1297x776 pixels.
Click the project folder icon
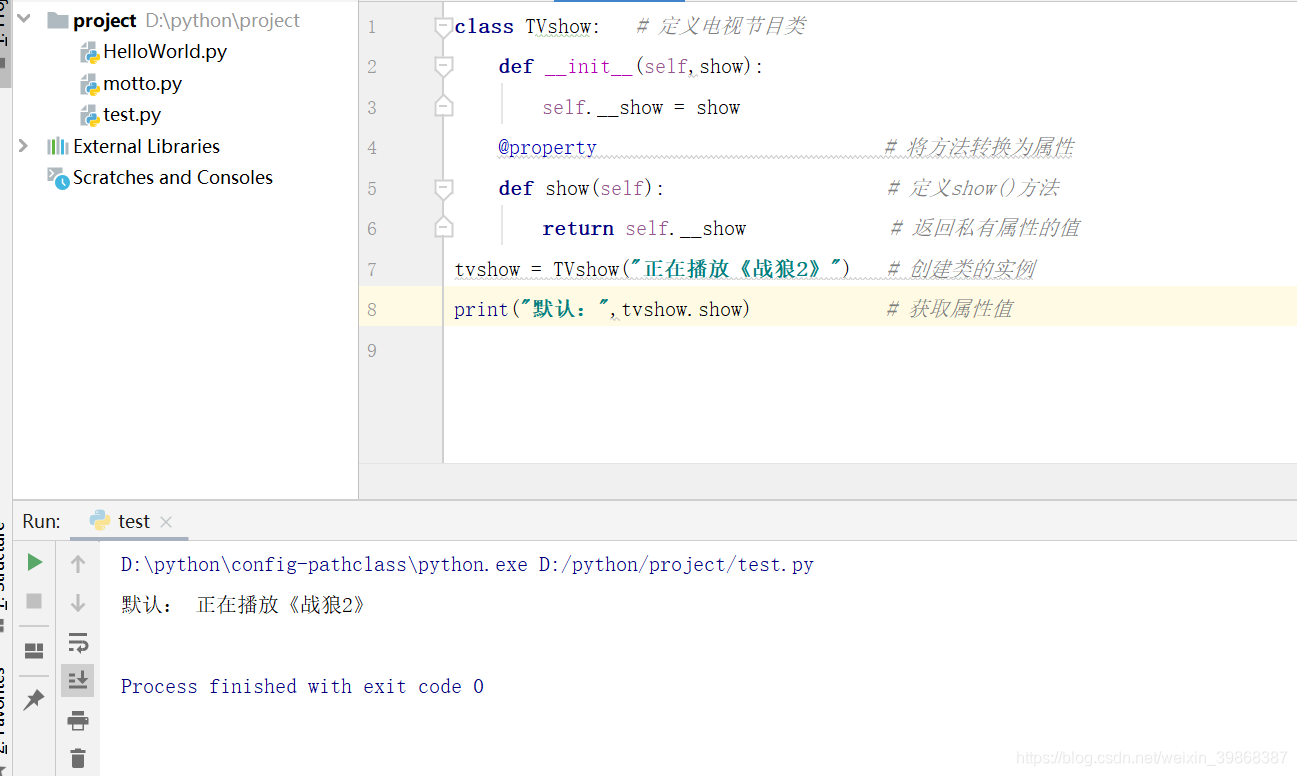coord(58,20)
